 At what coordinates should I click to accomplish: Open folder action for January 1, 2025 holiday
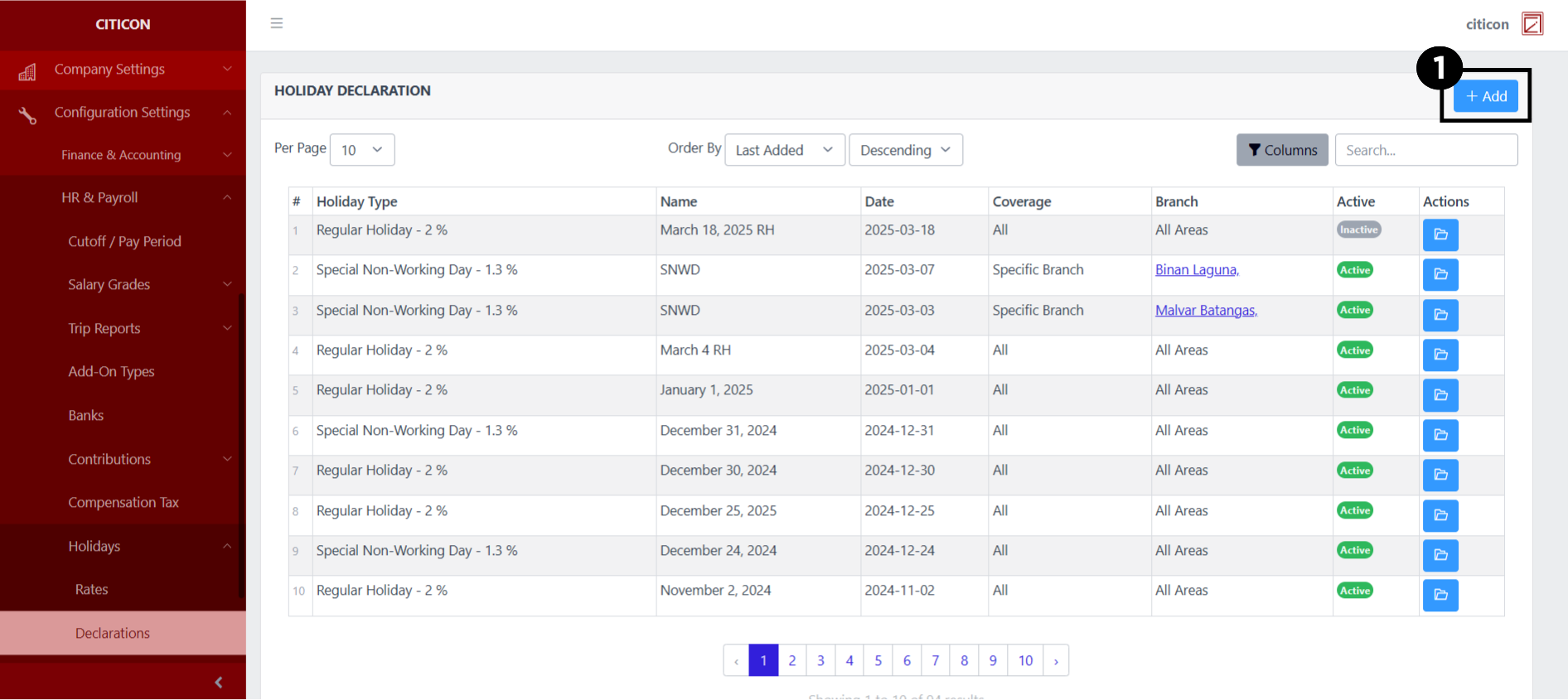(1440, 395)
